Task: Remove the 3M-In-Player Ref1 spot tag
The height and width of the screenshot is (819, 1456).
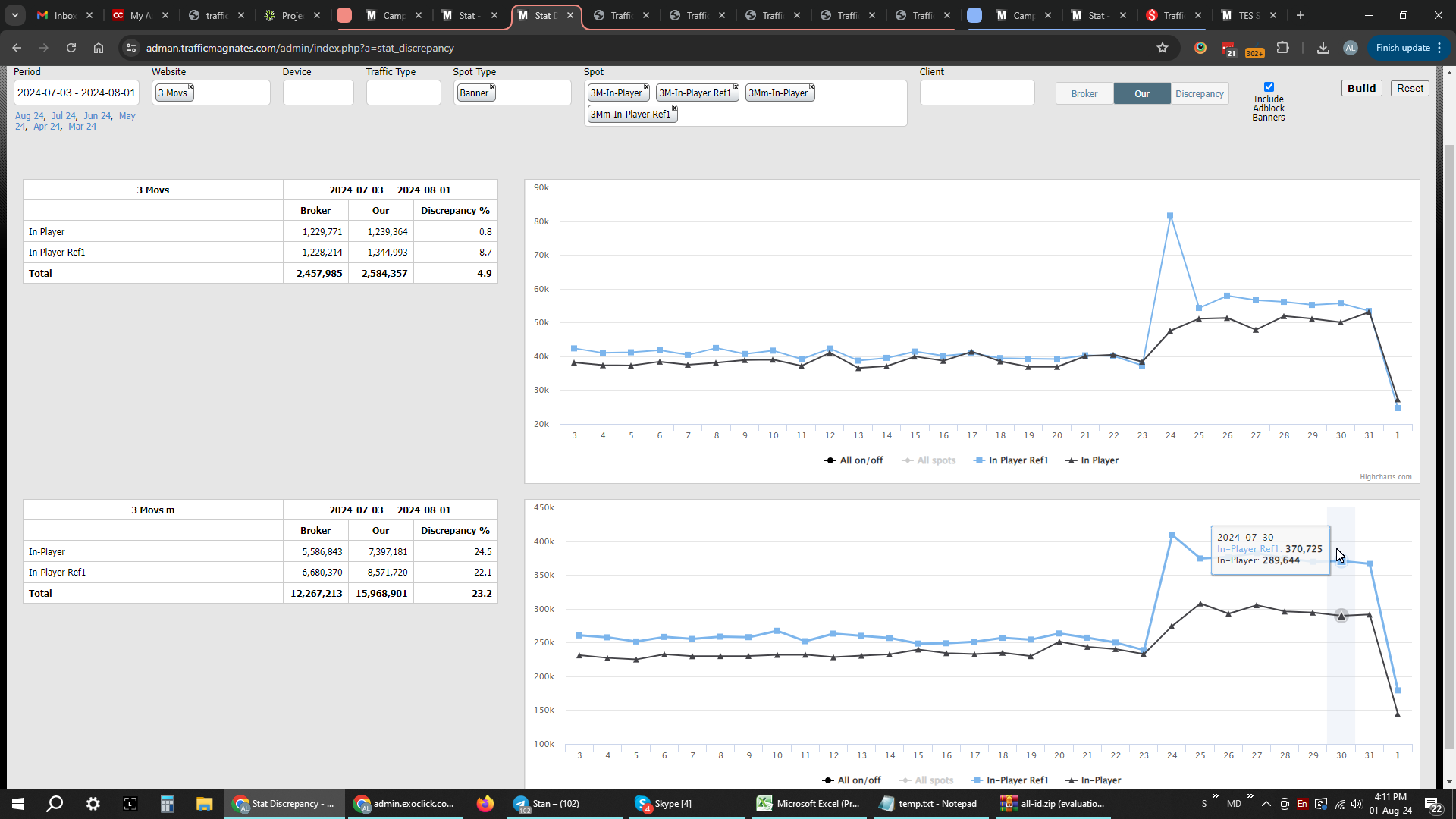Action: (736, 87)
